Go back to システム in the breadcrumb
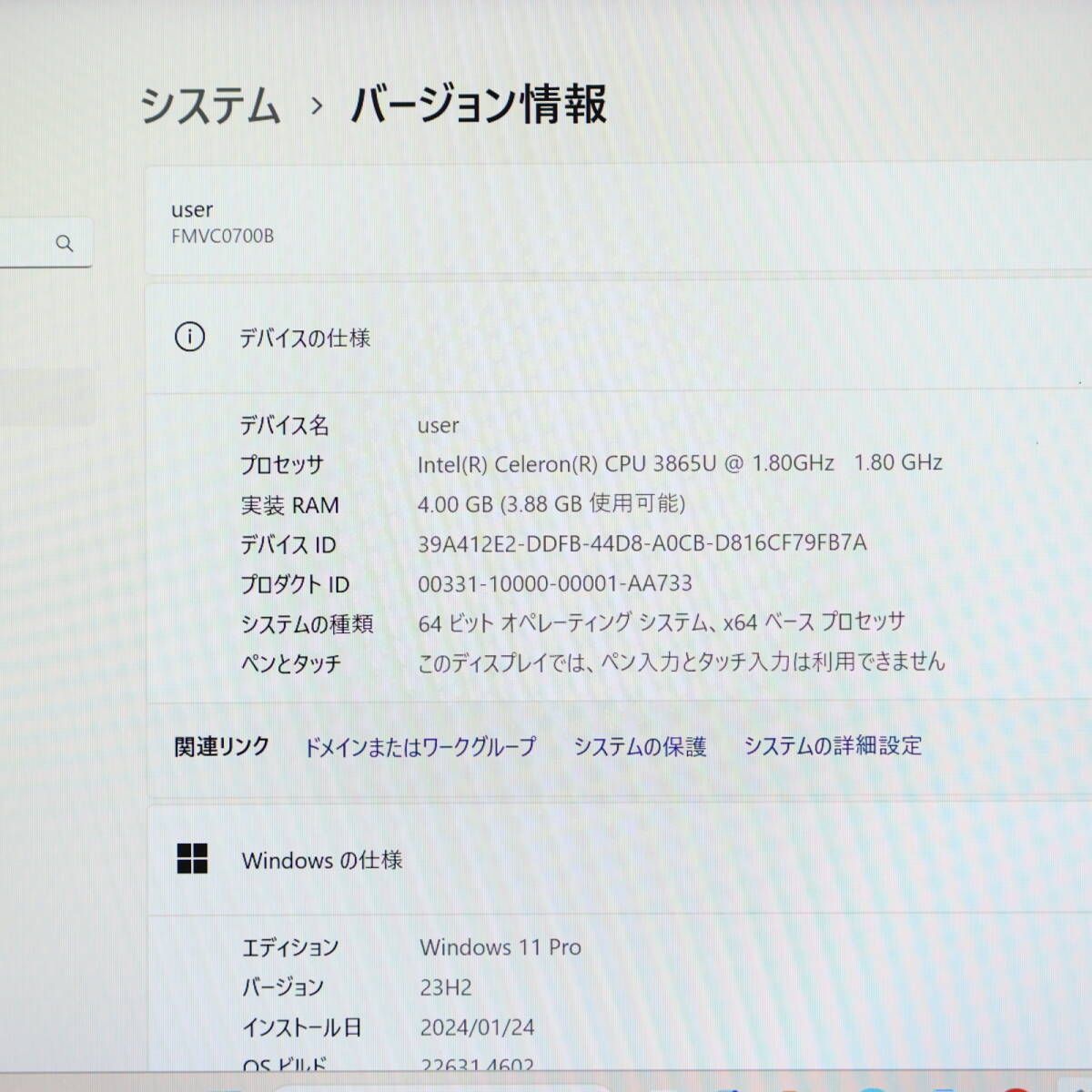Viewport: 1092px width, 1092px height. tap(210, 105)
